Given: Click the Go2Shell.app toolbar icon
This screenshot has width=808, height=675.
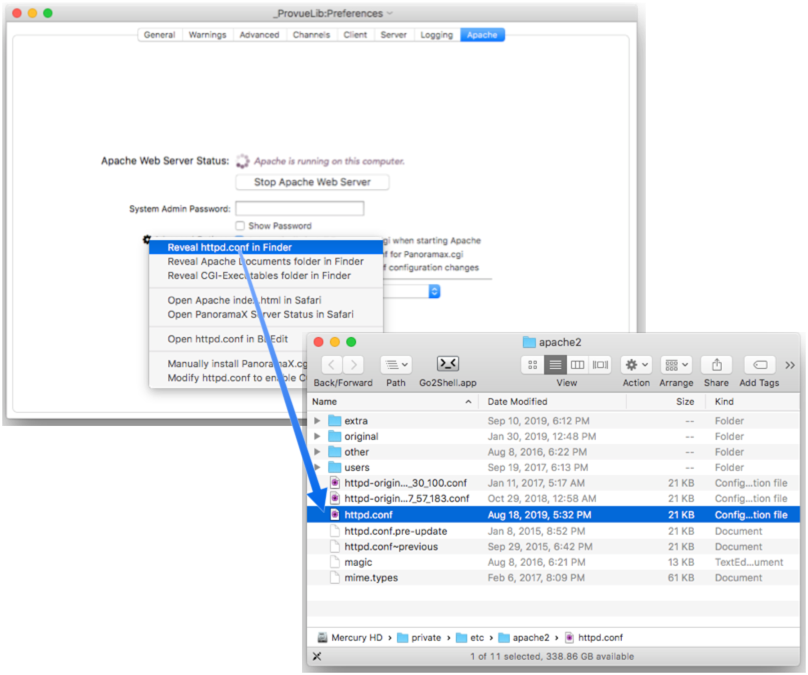Looking at the screenshot, I should click(448, 364).
